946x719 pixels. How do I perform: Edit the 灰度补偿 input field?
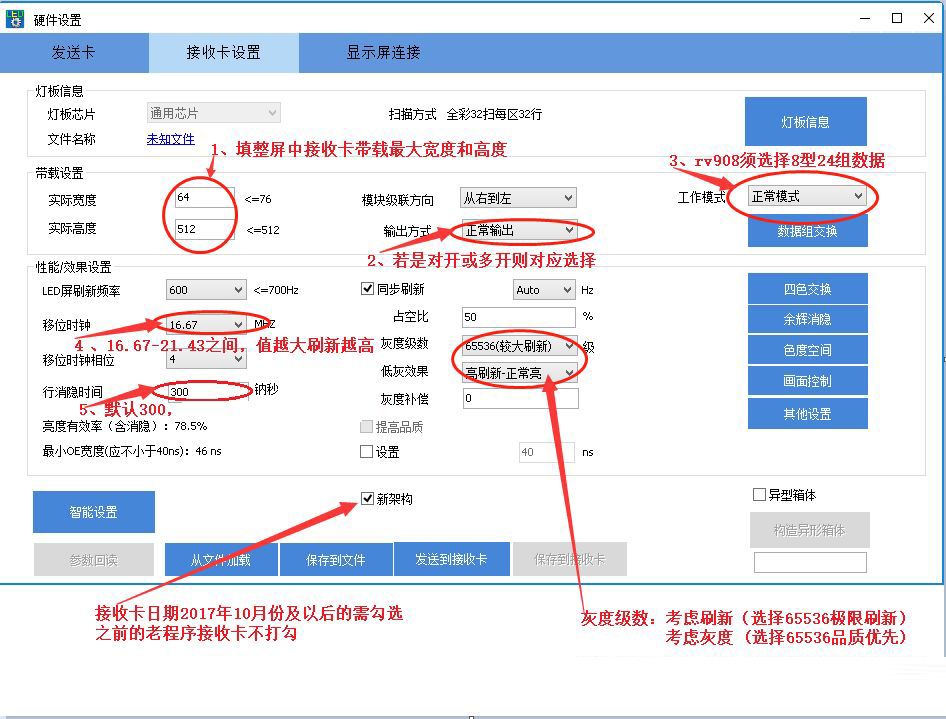pos(521,398)
